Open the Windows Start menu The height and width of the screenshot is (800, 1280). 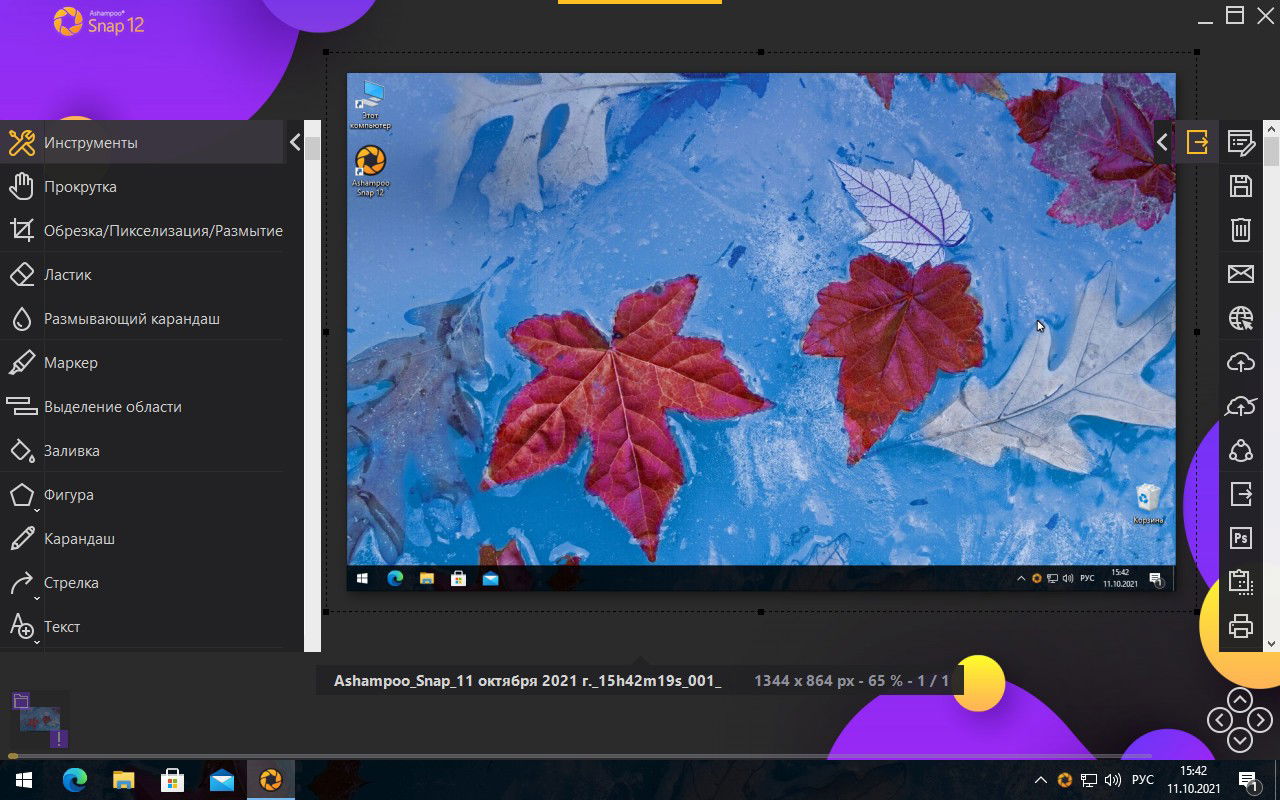23,779
